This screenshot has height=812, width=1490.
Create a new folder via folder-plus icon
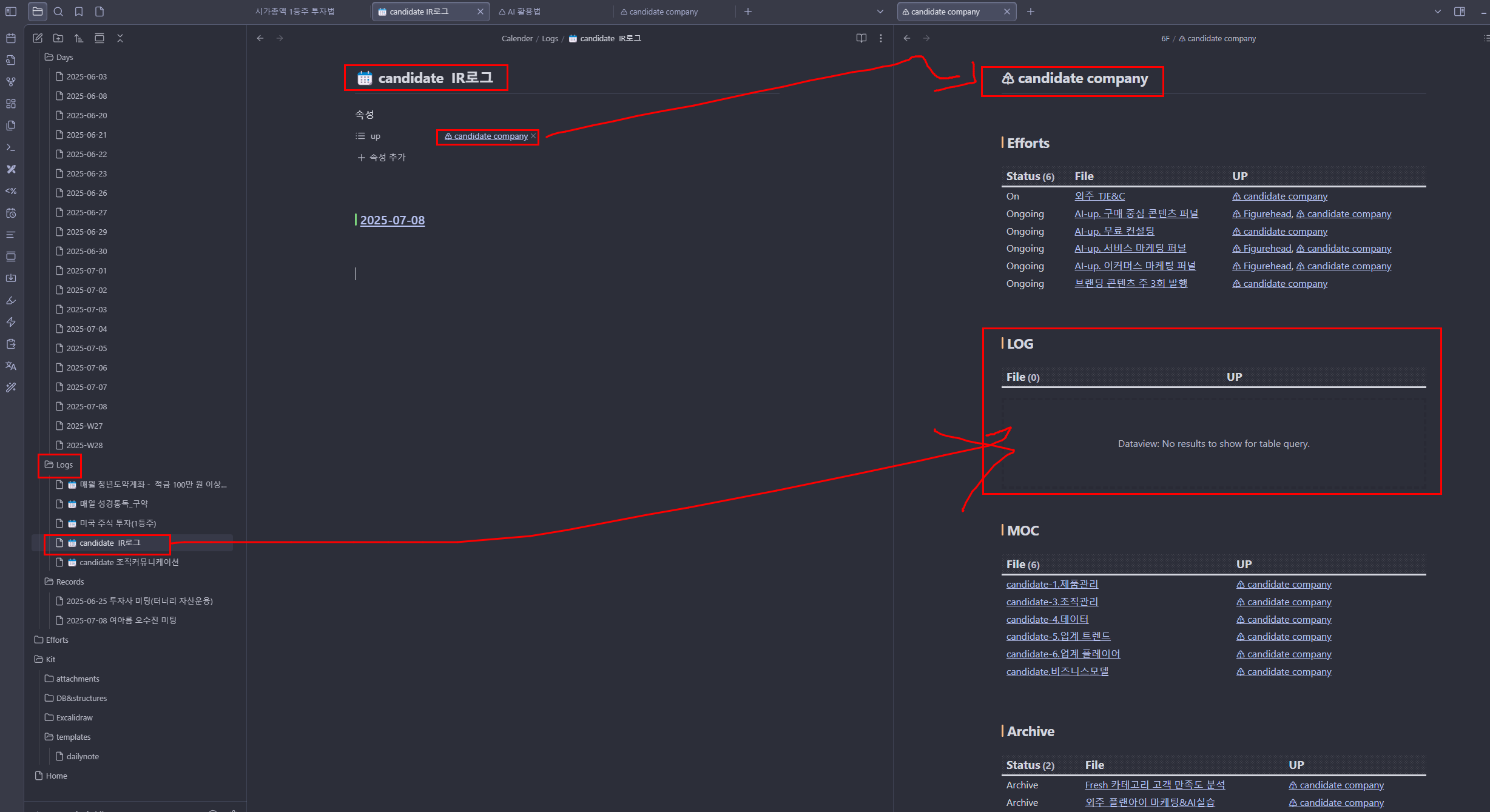coord(58,38)
